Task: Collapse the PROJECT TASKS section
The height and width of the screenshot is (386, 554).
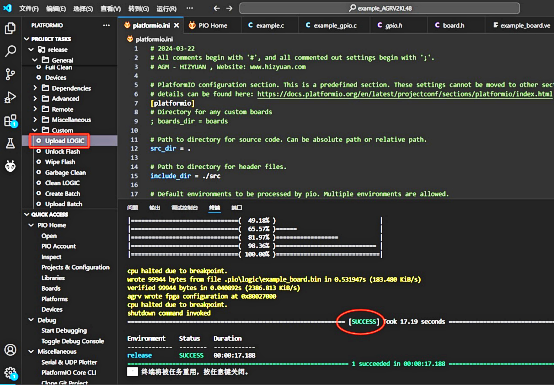Action: (26, 39)
